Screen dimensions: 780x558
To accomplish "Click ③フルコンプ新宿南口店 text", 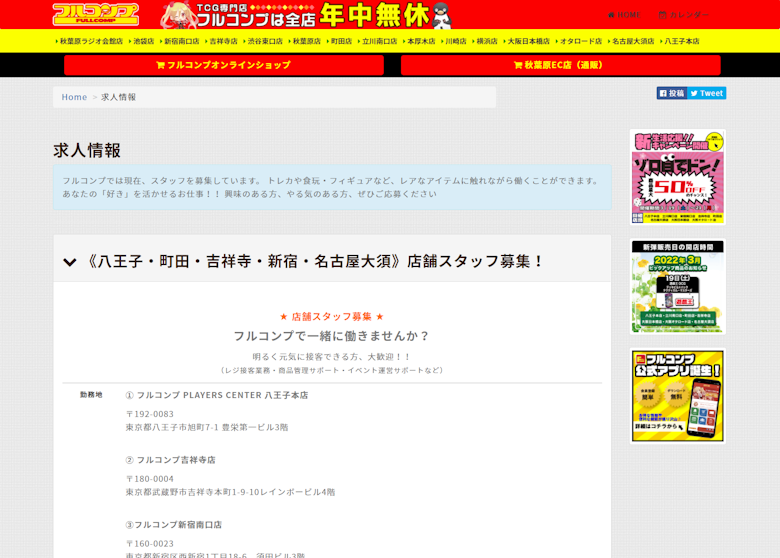I will tap(174, 525).
